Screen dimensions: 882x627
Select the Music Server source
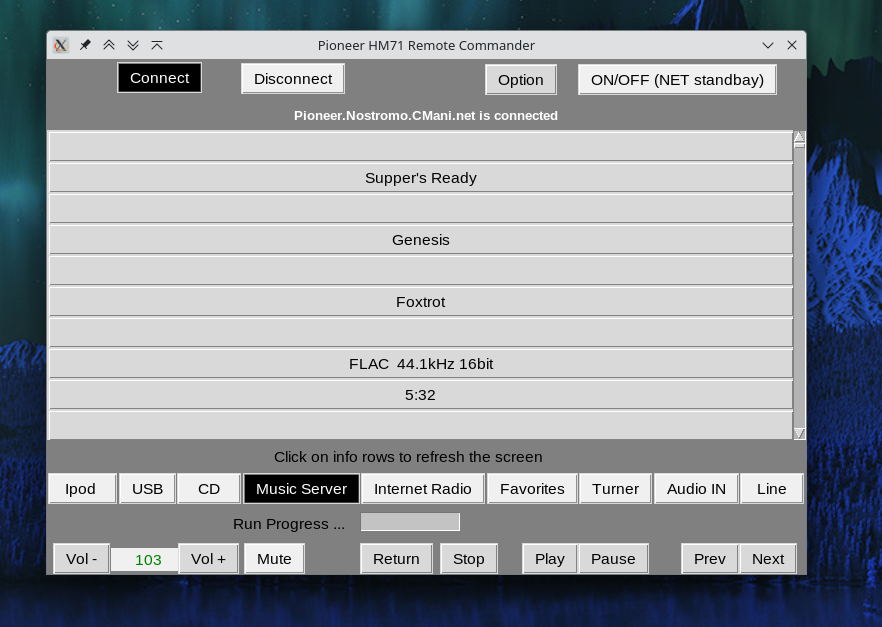coord(302,489)
